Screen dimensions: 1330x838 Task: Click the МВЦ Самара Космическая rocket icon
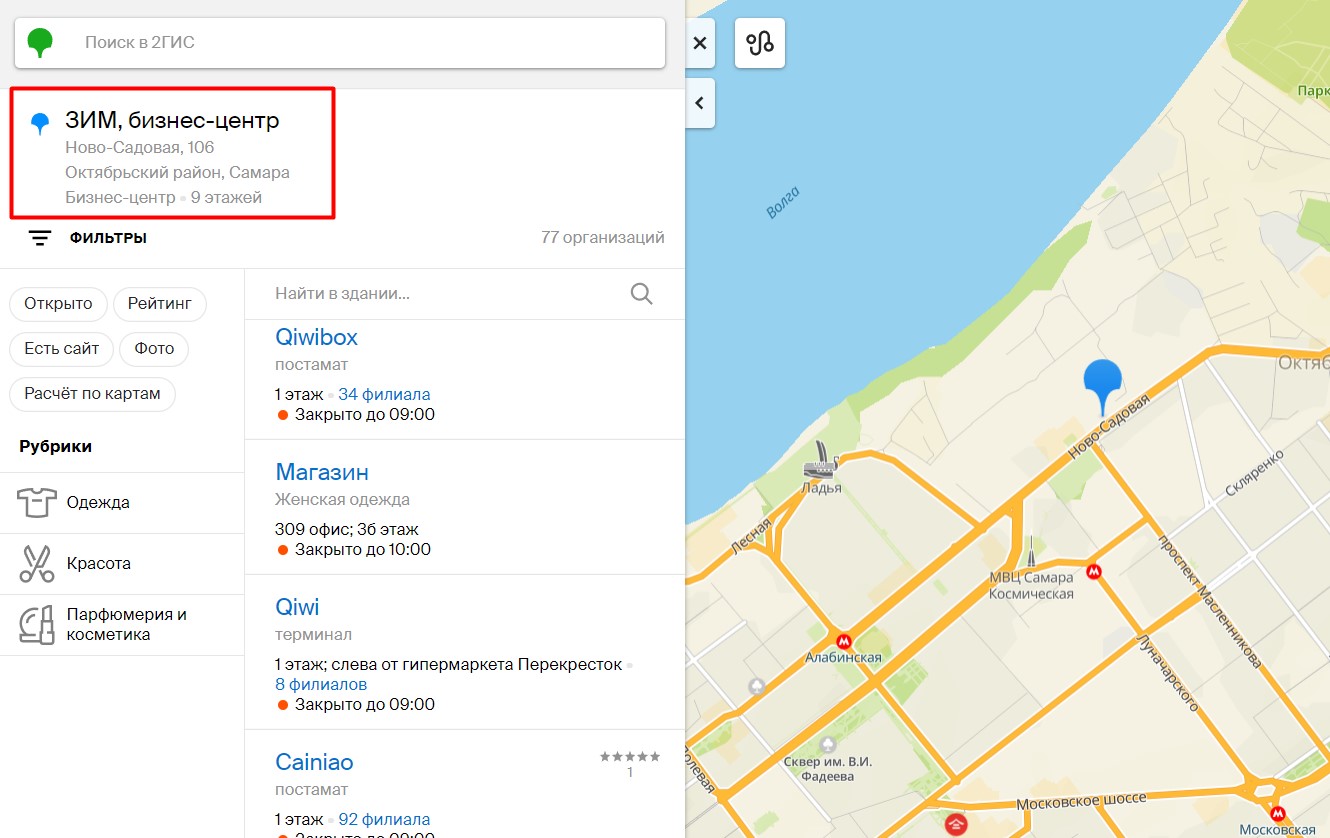tap(1030, 552)
